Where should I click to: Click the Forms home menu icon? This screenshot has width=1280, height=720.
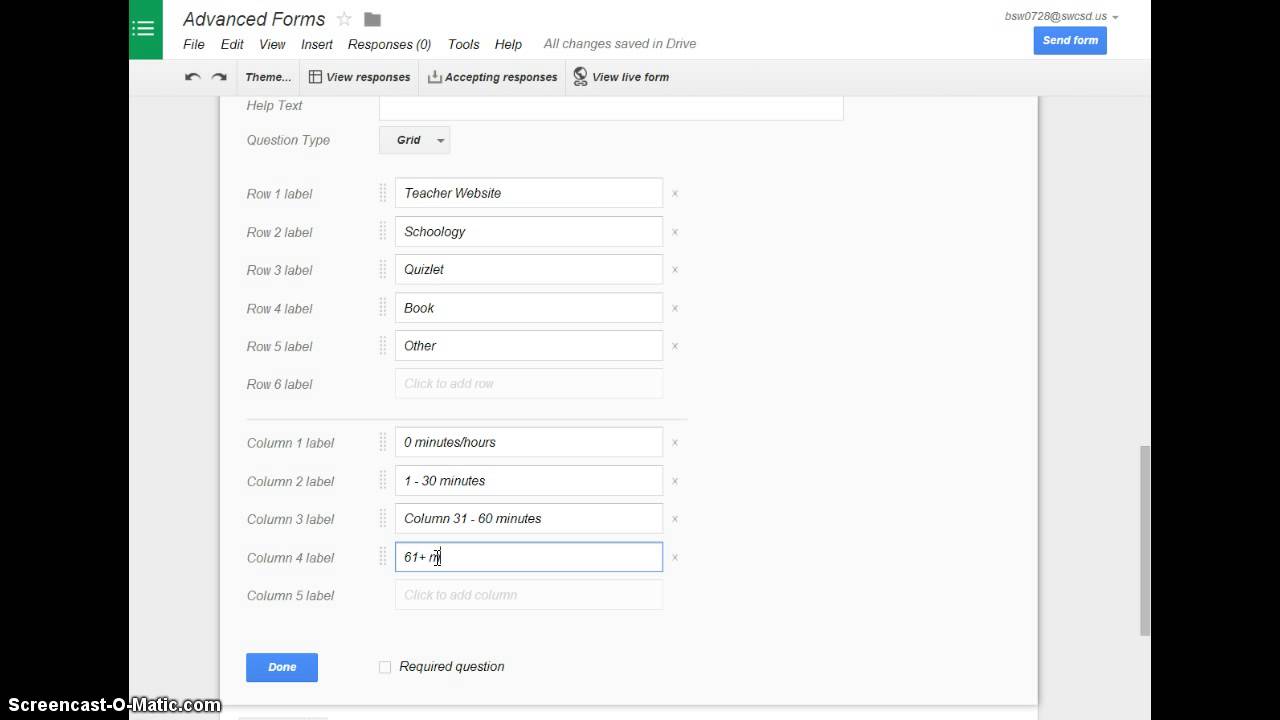[145, 29]
